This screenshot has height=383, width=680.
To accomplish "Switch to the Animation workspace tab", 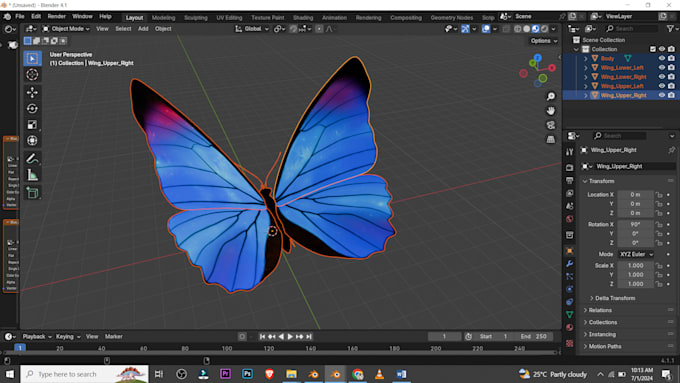I will (334, 18).
